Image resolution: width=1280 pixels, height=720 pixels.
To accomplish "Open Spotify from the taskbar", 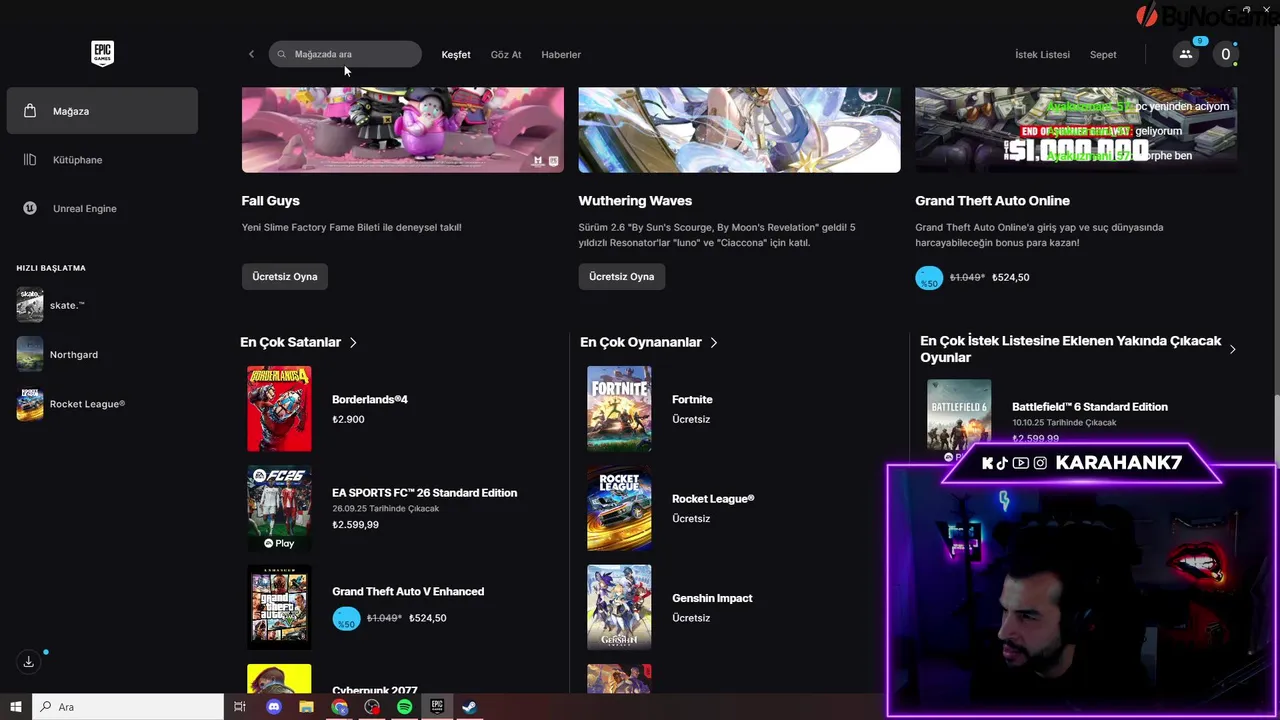I will coord(404,707).
